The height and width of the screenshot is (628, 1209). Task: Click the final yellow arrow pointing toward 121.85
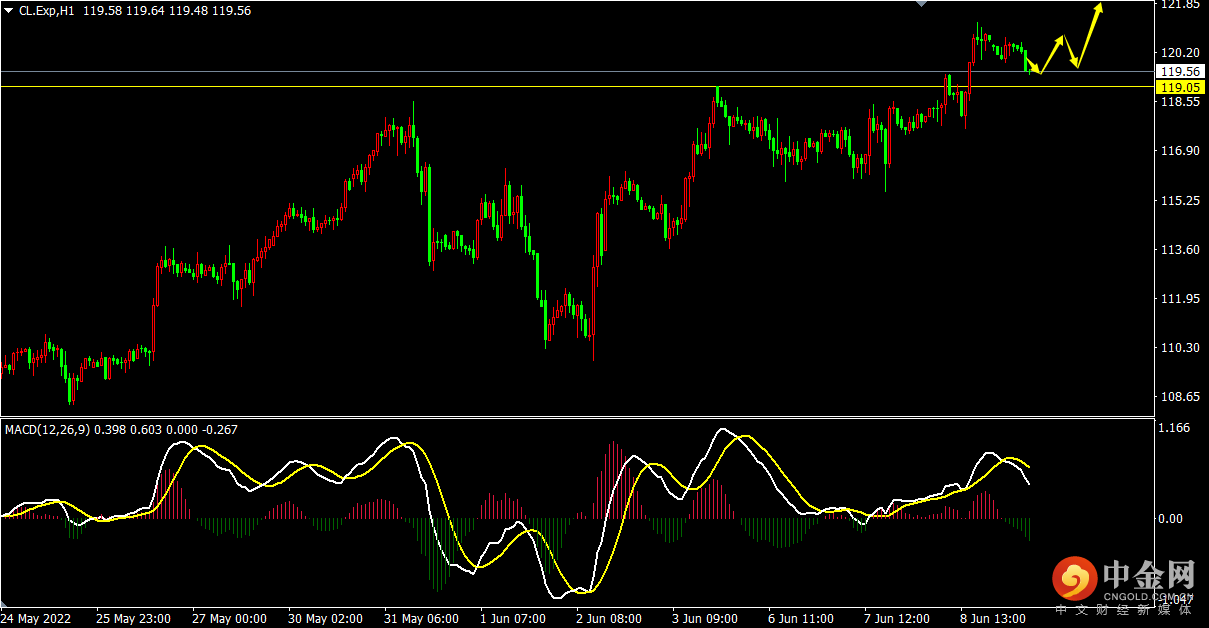[1088, 35]
